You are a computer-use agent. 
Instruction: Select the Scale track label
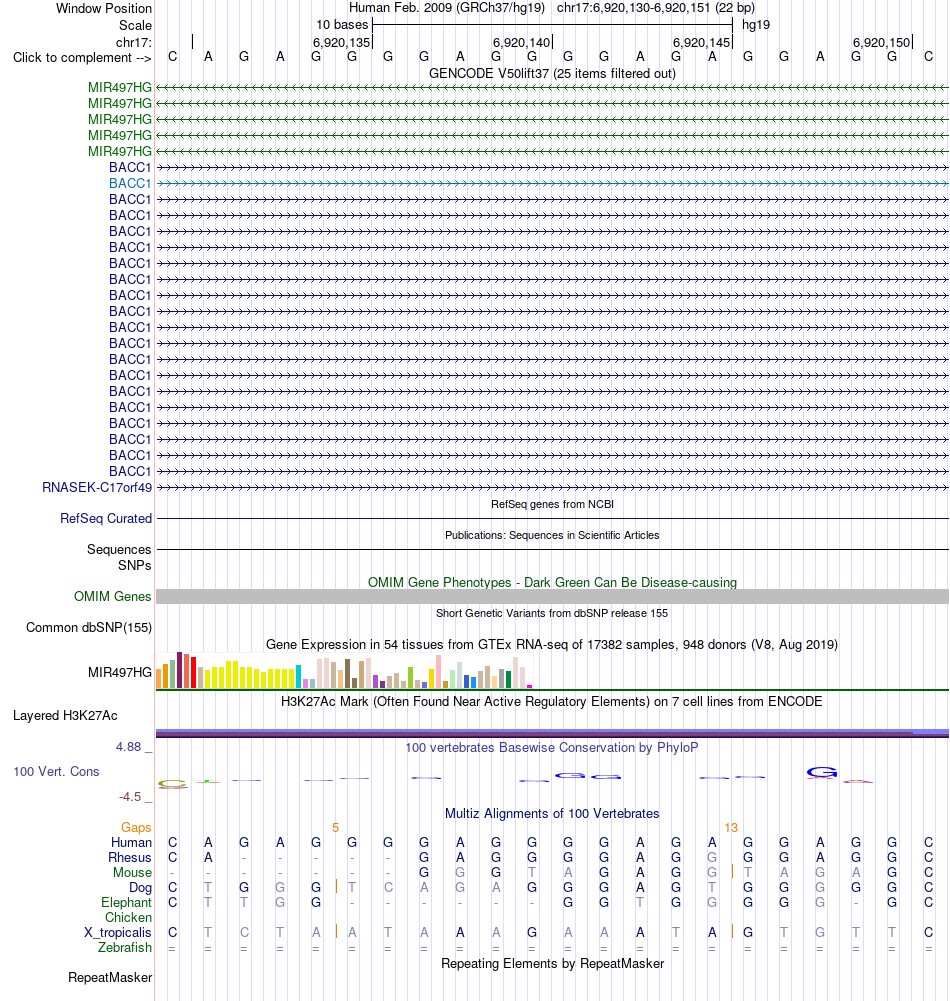point(135,26)
